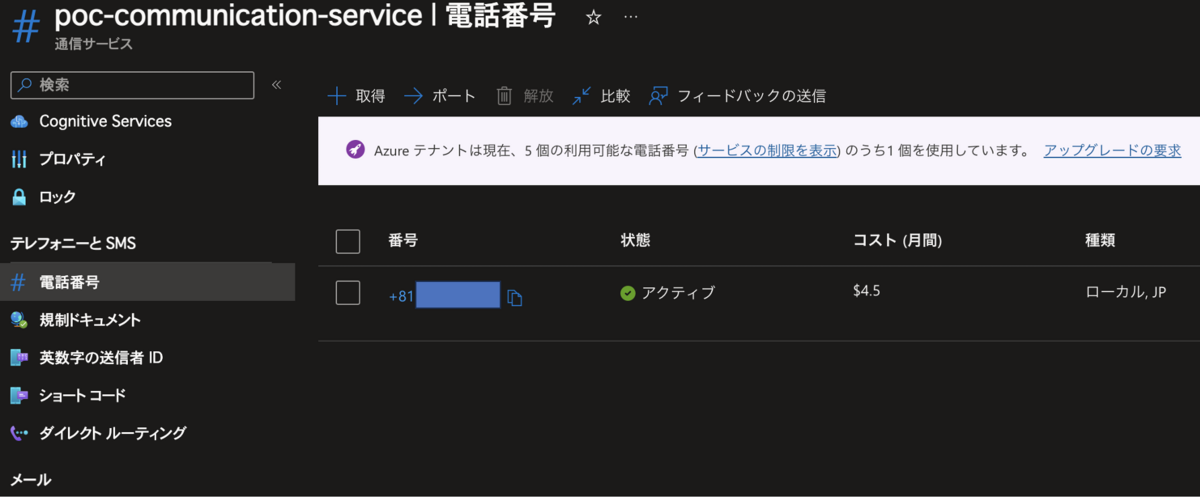The height and width of the screenshot is (498, 1200).
Task: Click the プロパティ sliders icon
Action: tap(18, 160)
